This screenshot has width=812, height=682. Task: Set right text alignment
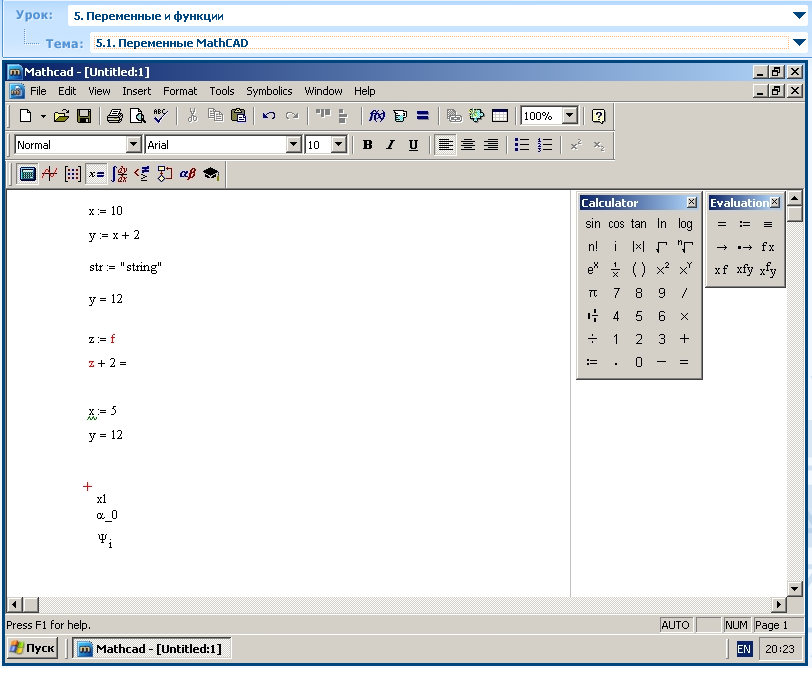click(491, 145)
